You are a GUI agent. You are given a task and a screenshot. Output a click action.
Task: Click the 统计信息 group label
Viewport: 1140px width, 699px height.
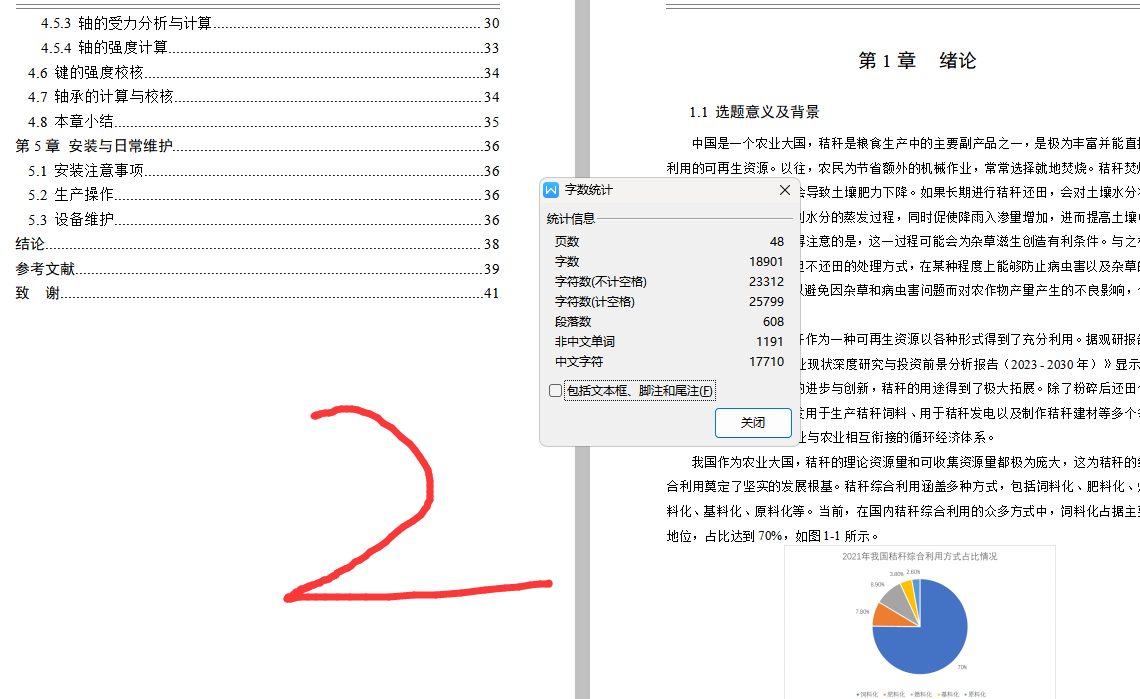(571, 219)
